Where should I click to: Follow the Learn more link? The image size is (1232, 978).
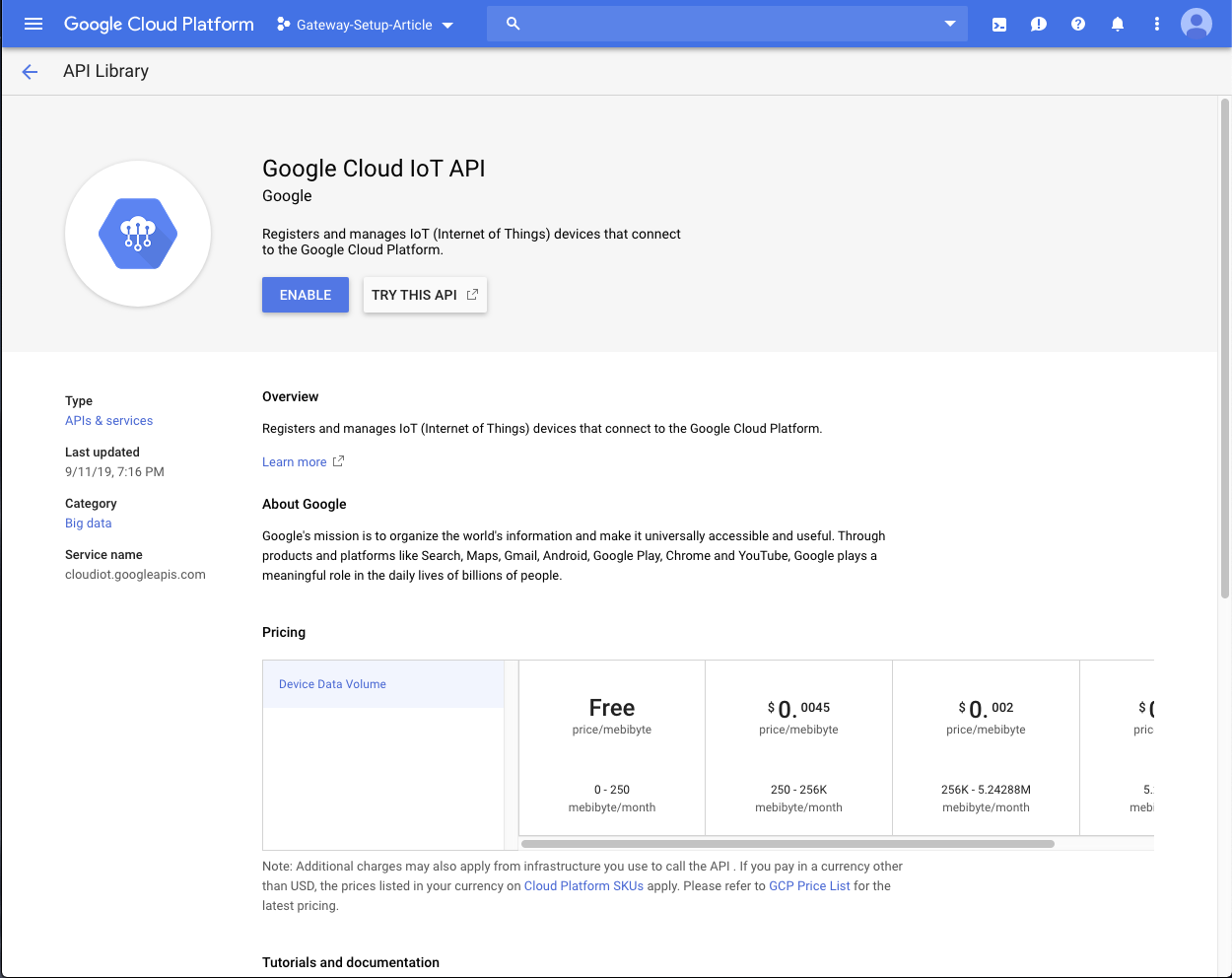tap(295, 461)
